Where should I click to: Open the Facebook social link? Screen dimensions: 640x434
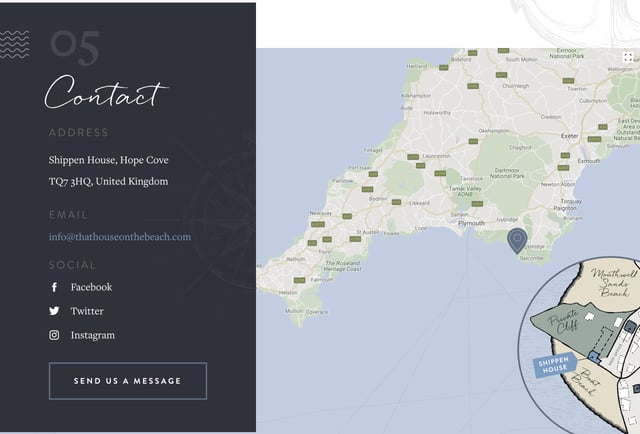(91, 288)
